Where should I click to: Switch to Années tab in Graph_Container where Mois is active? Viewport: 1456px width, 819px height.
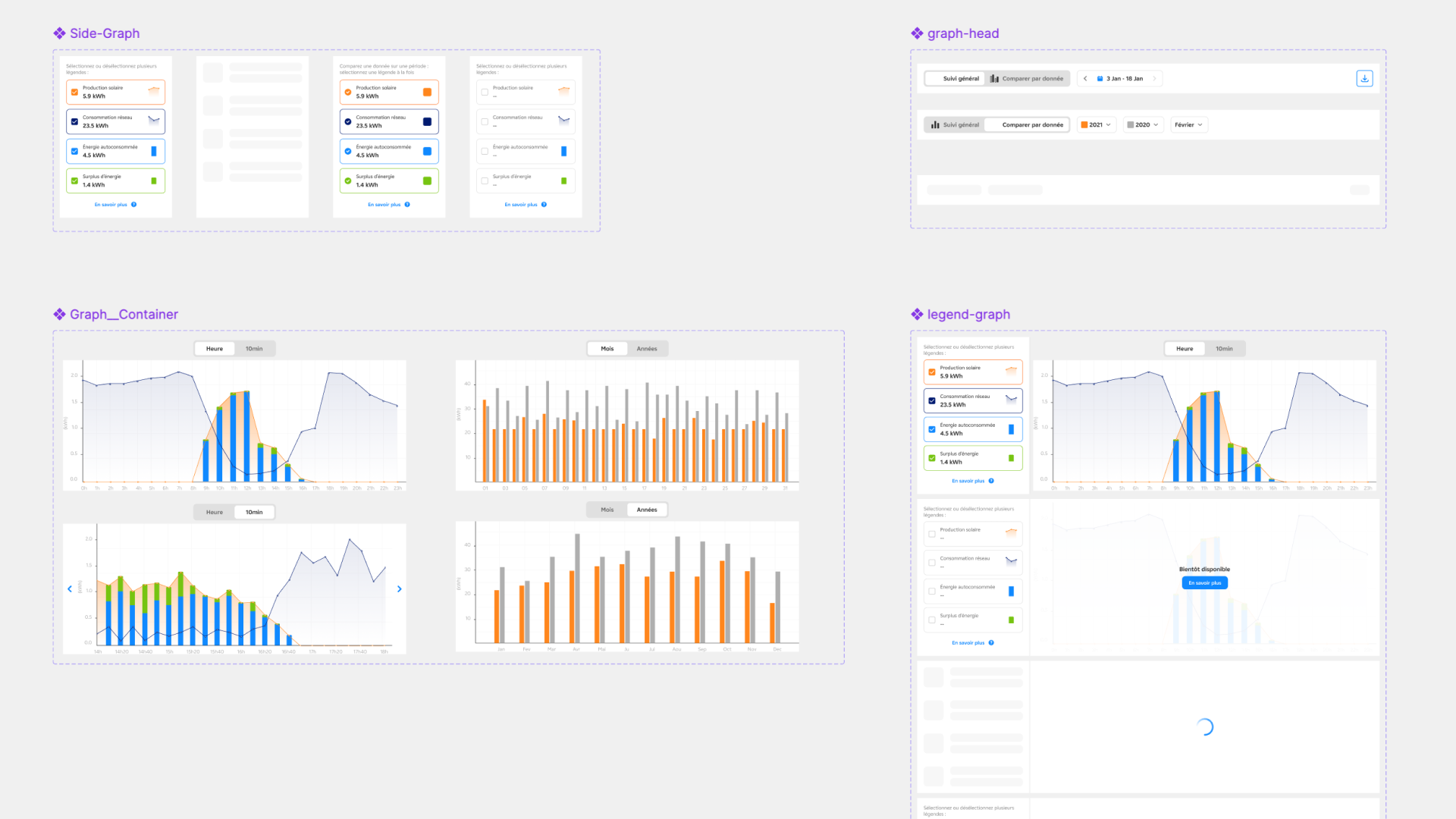click(x=647, y=349)
